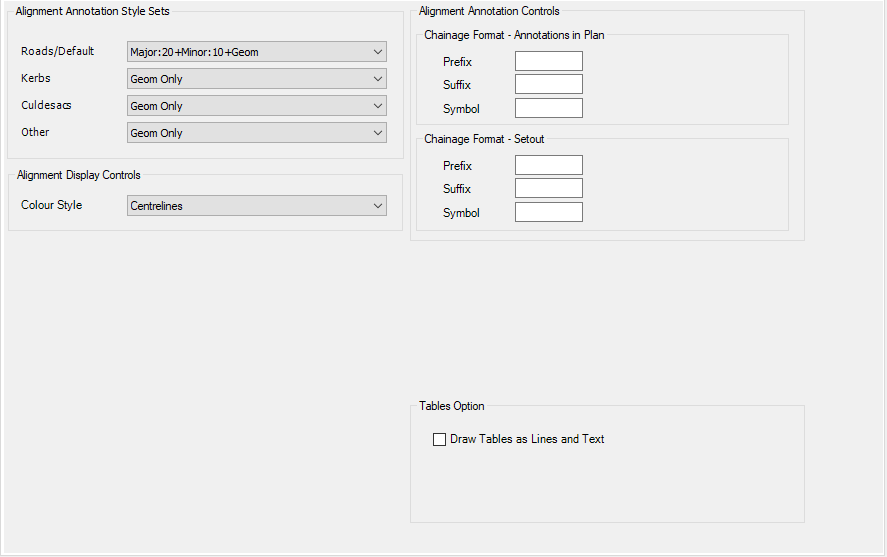Open the Roads/Default style set dropdown
887x557 pixels.
click(257, 51)
